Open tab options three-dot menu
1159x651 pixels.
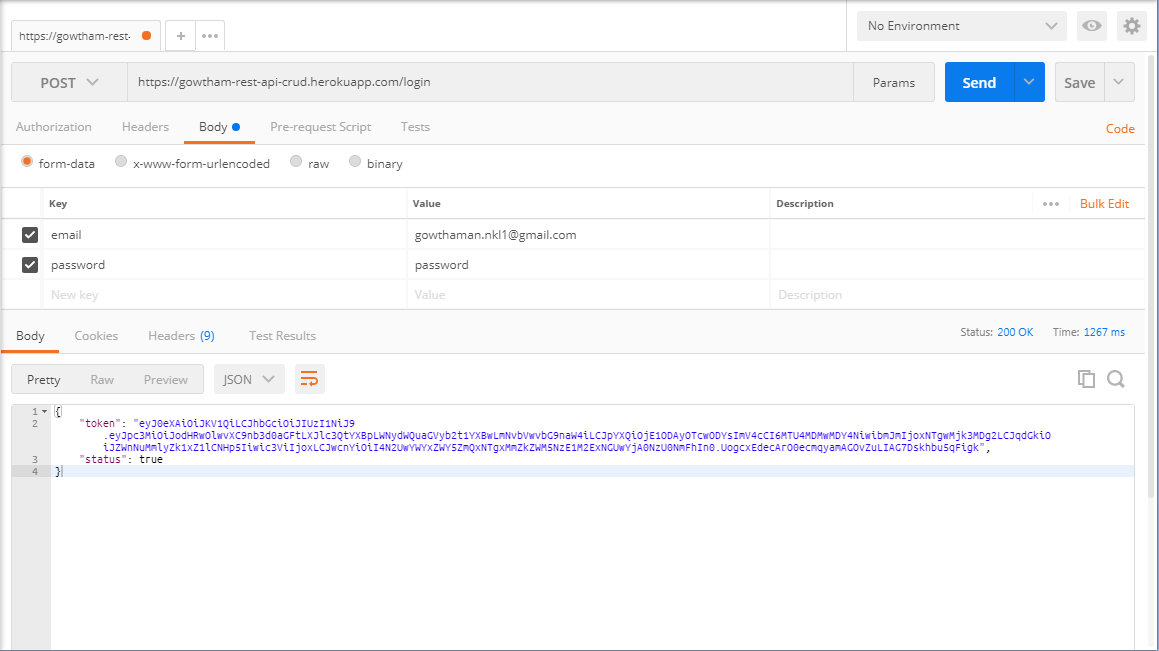pyautogui.click(x=210, y=35)
